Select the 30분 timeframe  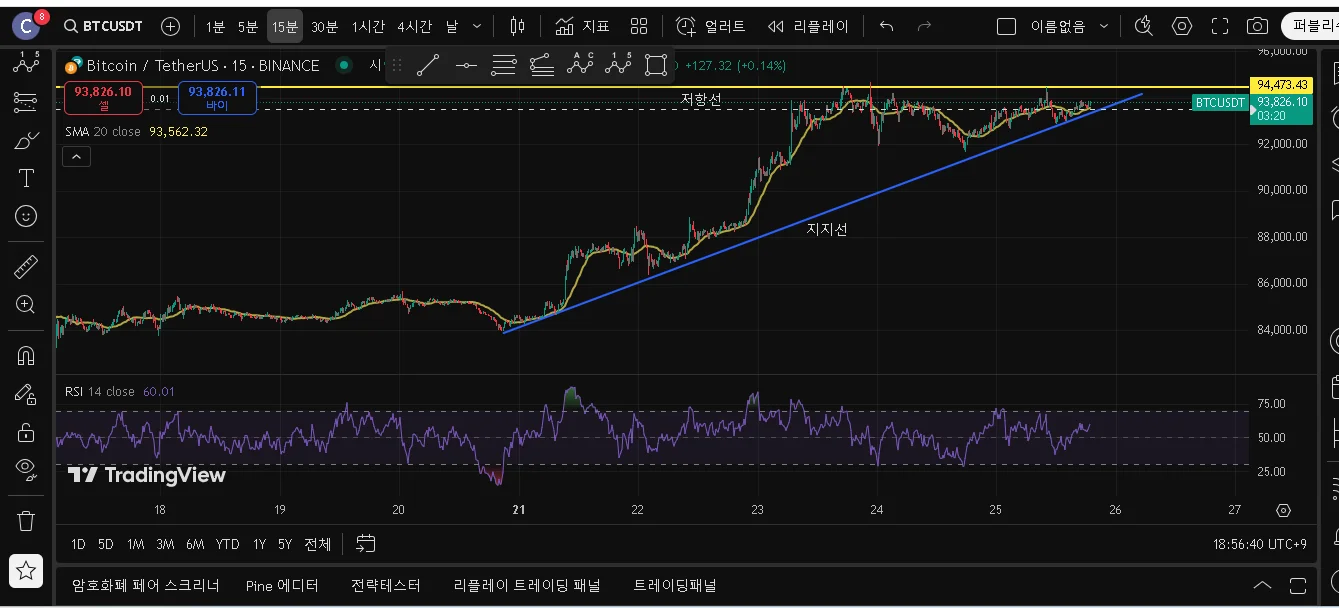click(324, 27)
